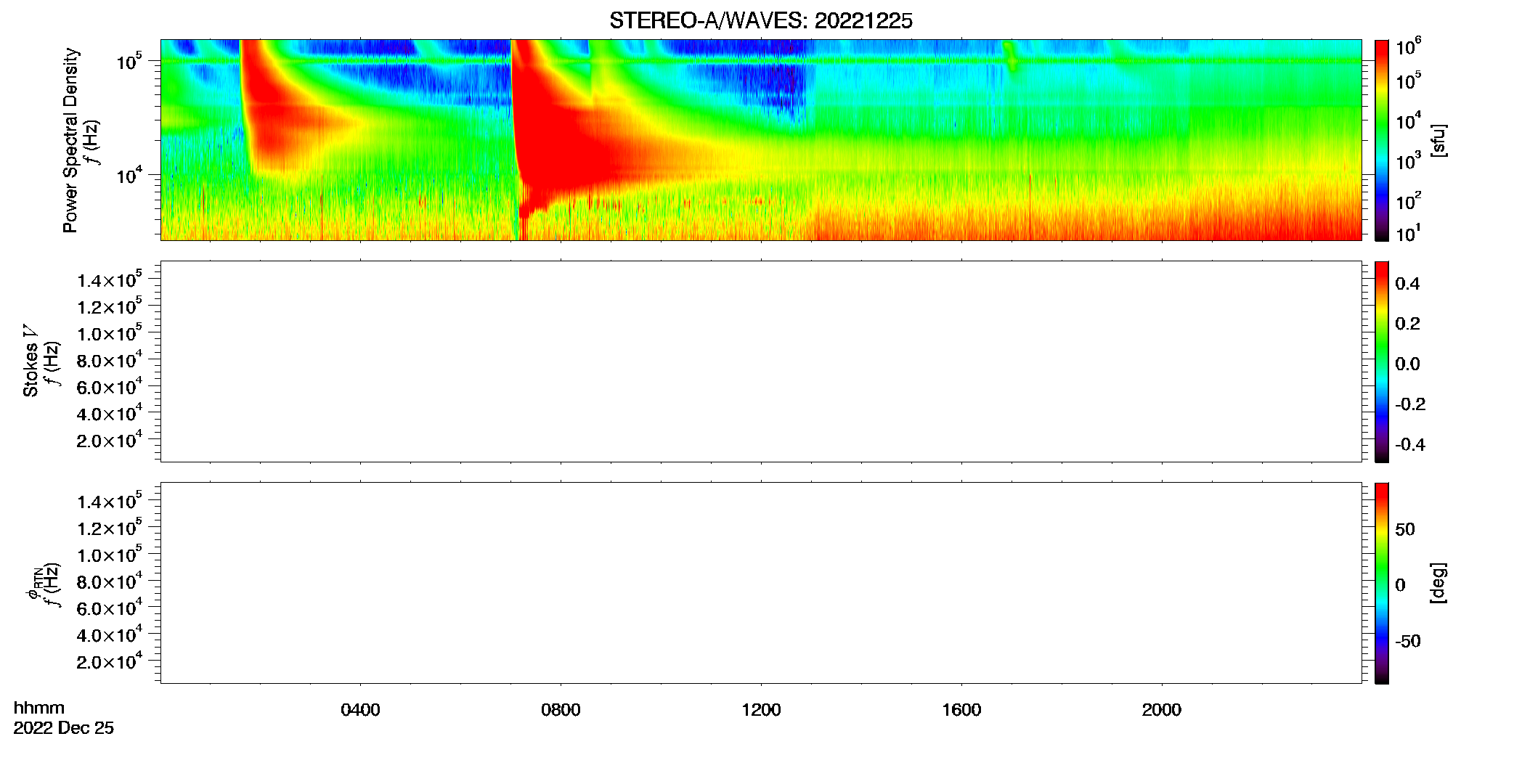Click the 0.4 label on Stokes V color bar
1522x784 pixels.
pyautogui.click(x=1407, y=284)
